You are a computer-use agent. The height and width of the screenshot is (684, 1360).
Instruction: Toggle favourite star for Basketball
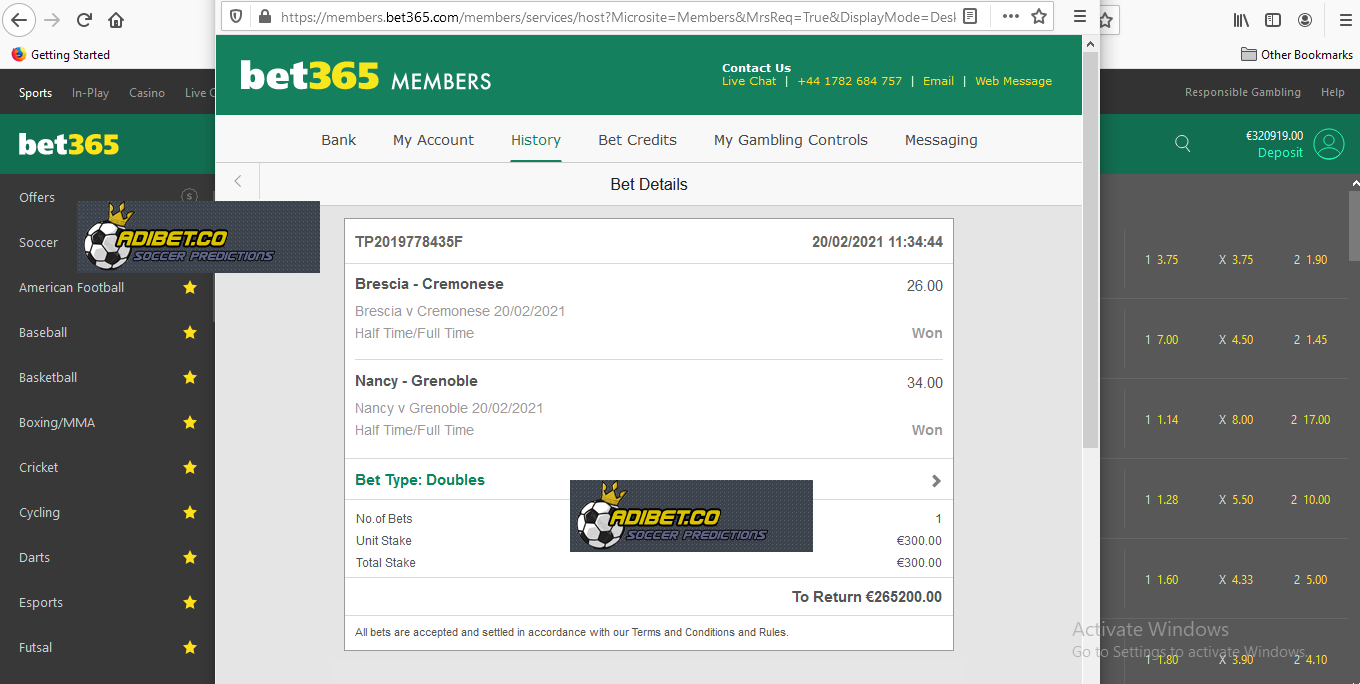click(189, 377)
